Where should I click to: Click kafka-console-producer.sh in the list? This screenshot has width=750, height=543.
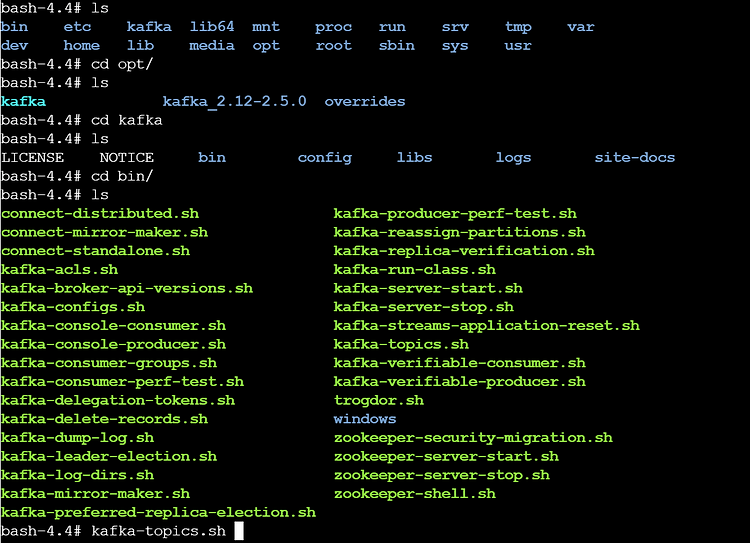coord(113,344)
